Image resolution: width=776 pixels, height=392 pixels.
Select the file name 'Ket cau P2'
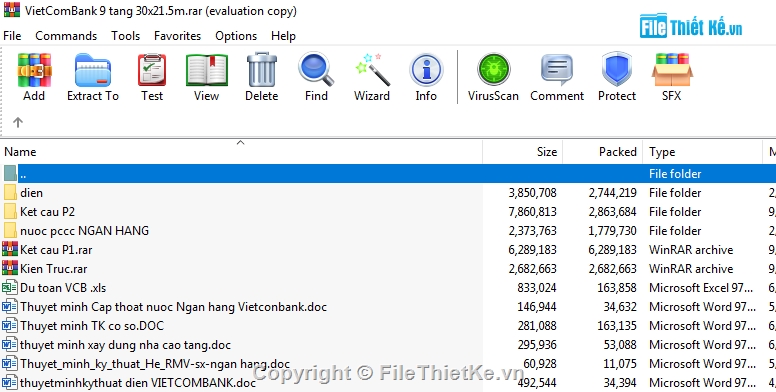(x=48, y=212)
